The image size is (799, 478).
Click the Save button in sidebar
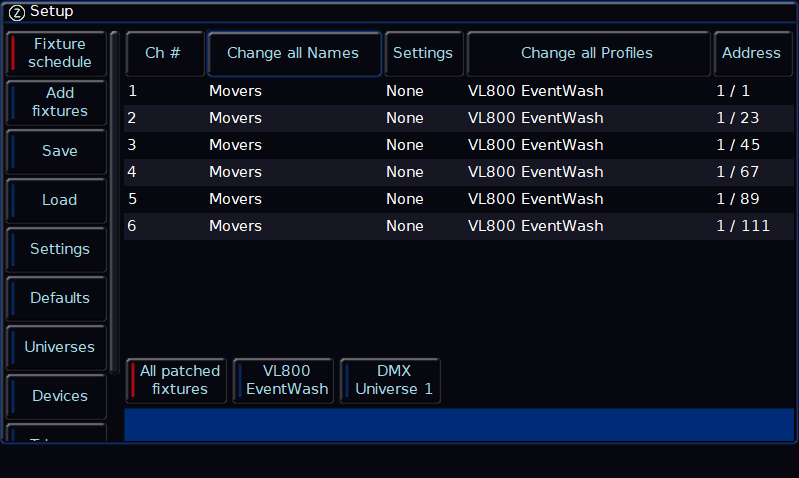(57, 151)
